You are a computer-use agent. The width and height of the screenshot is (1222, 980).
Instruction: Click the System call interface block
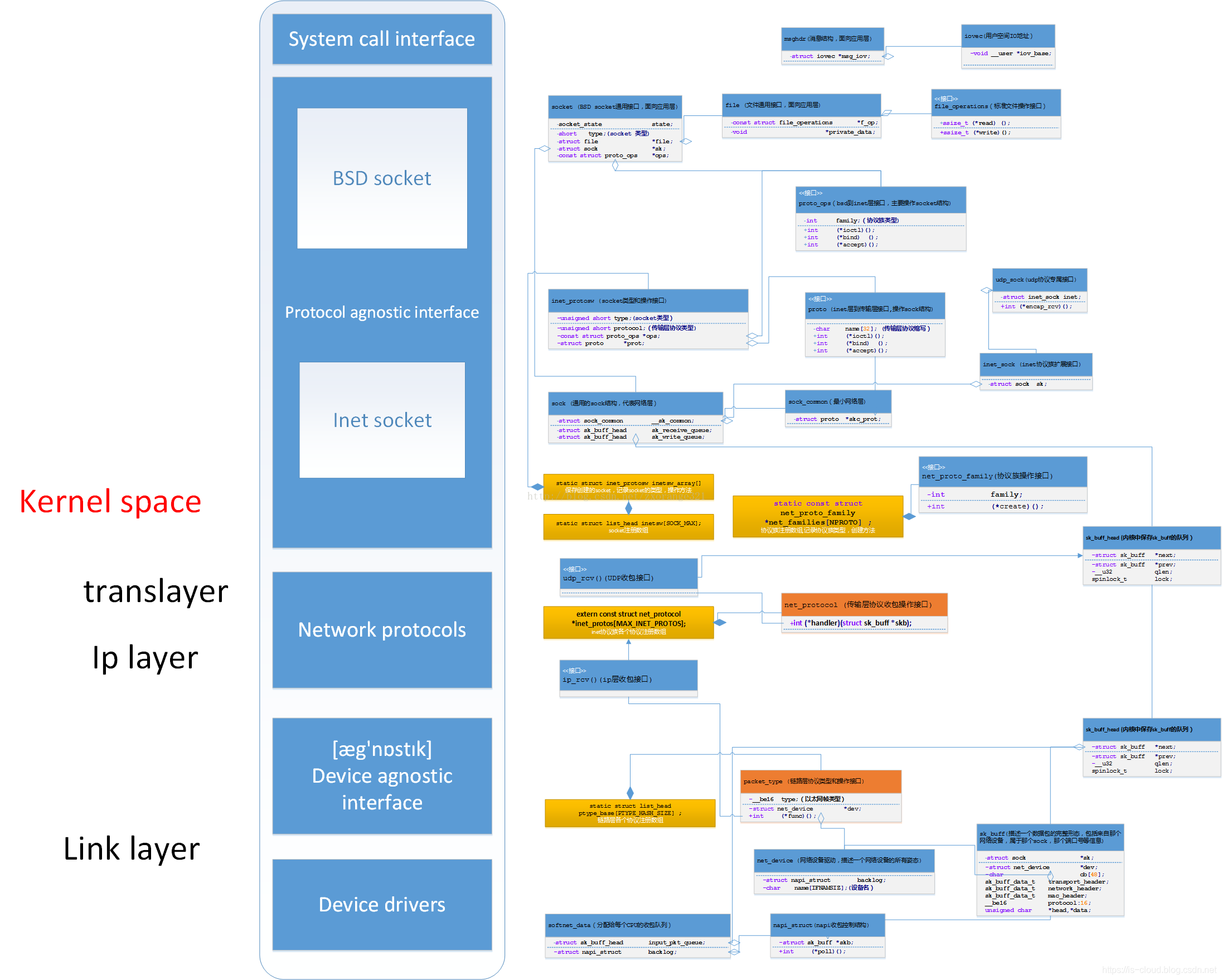tap(381, 39)
